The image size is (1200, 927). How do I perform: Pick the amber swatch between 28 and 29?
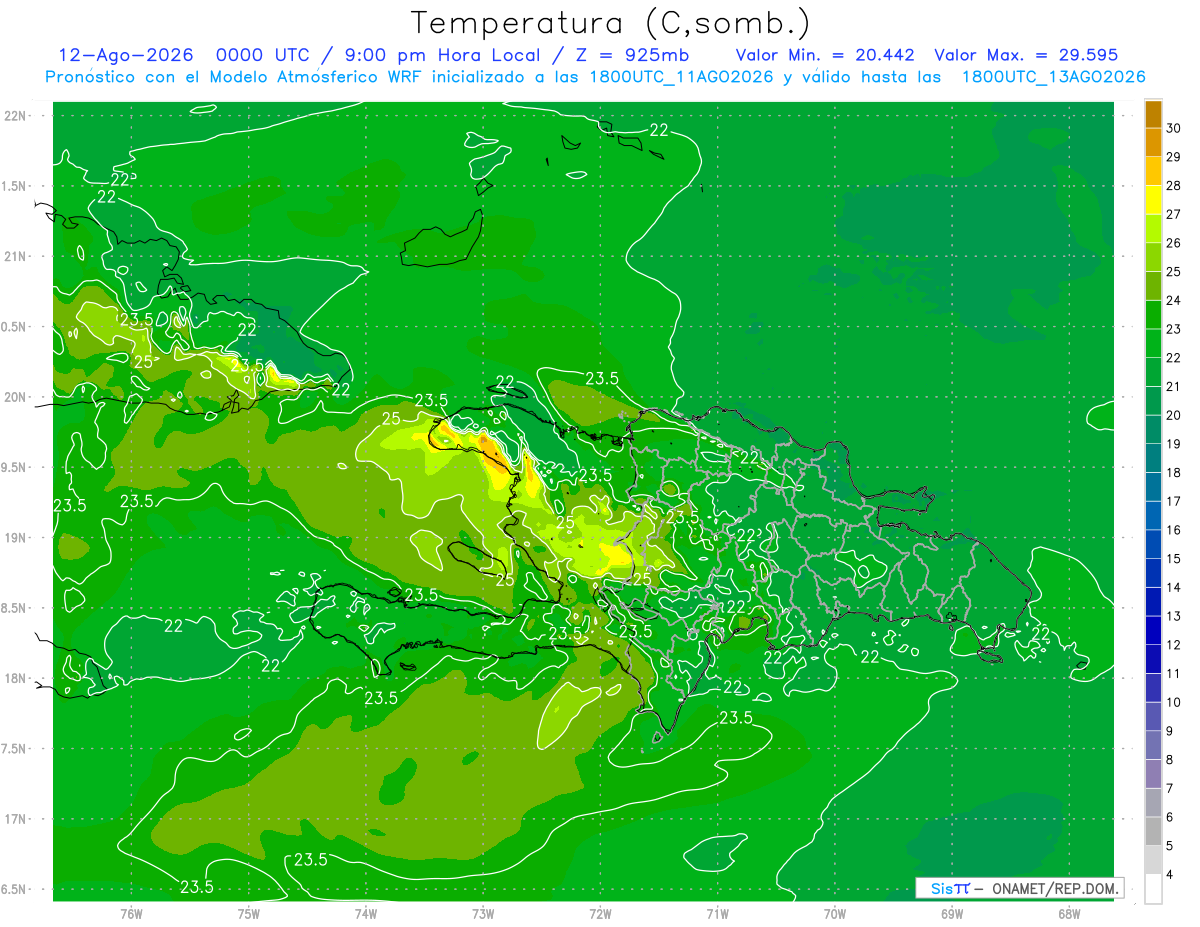pos(1153,172)
